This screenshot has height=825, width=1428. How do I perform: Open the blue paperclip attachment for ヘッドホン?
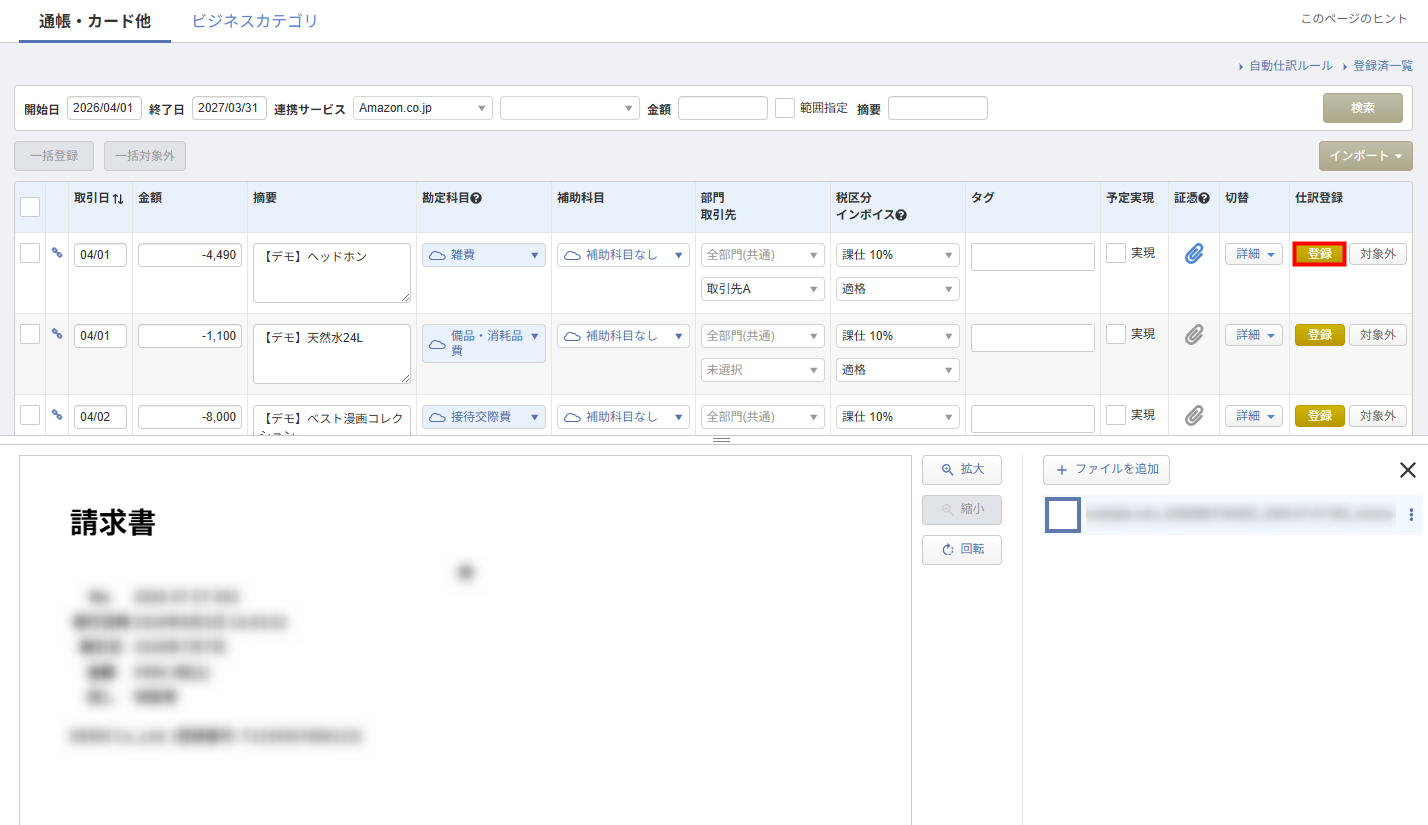(x=1194, y=254)
